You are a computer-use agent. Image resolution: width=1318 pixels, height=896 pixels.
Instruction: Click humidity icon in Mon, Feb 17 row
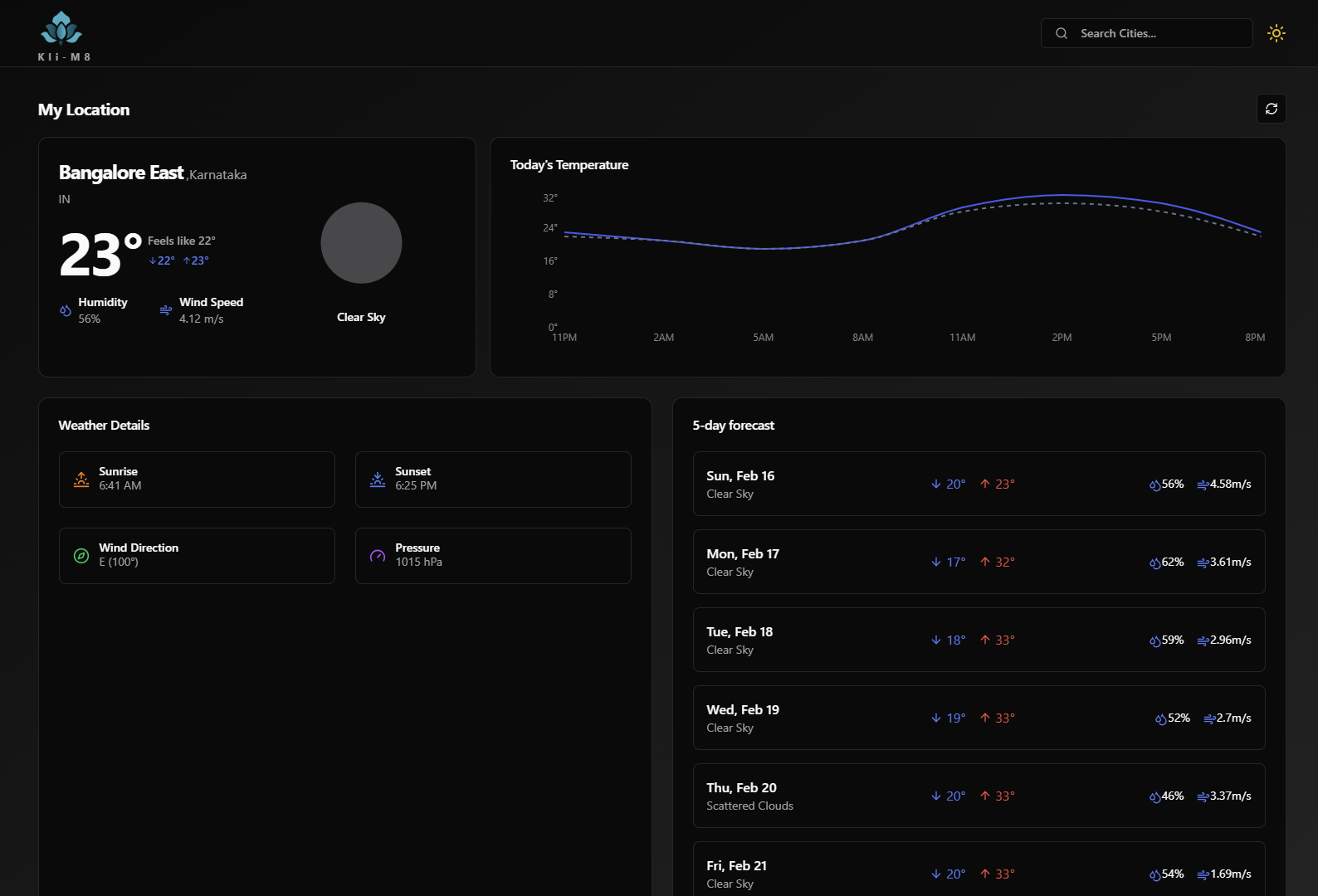pyautogui.click(x=1155, y=562)
